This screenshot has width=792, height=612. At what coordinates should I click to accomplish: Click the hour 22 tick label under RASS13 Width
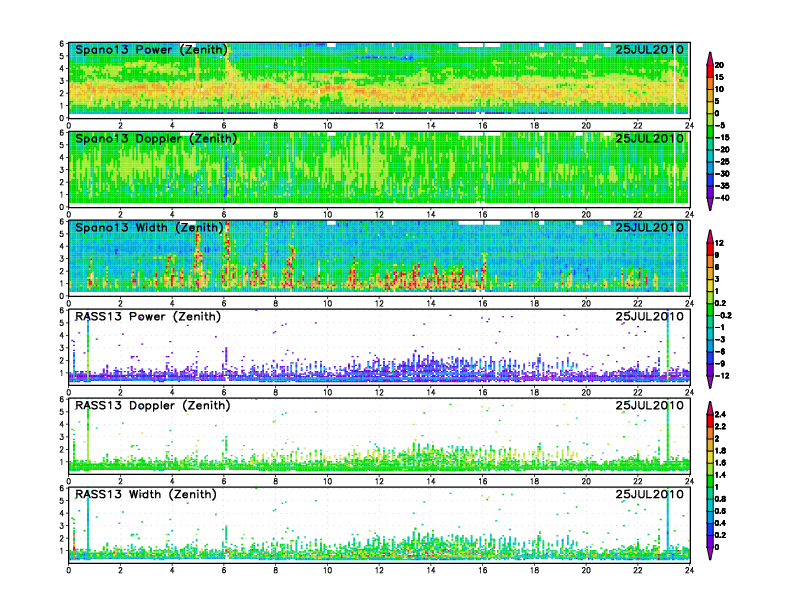[x=637, y=570]
